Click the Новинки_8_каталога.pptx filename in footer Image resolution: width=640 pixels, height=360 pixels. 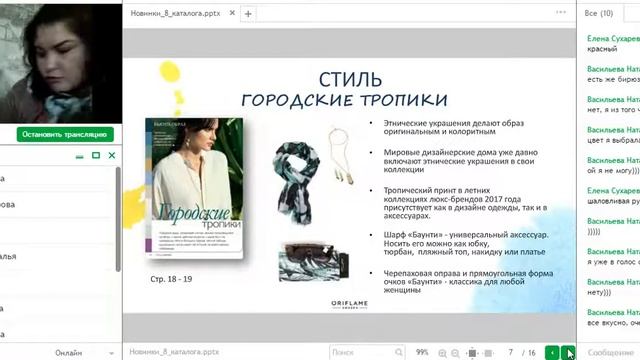pos(174,352)
